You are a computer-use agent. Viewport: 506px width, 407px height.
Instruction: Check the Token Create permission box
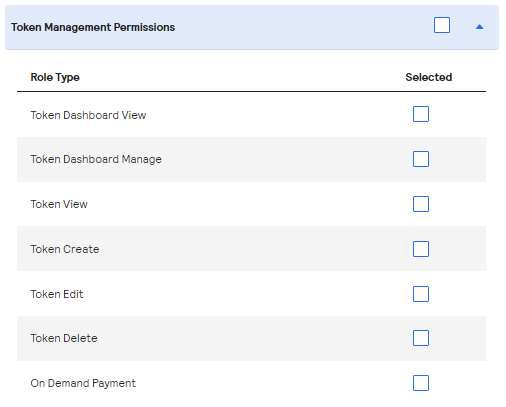click(421, 249)
